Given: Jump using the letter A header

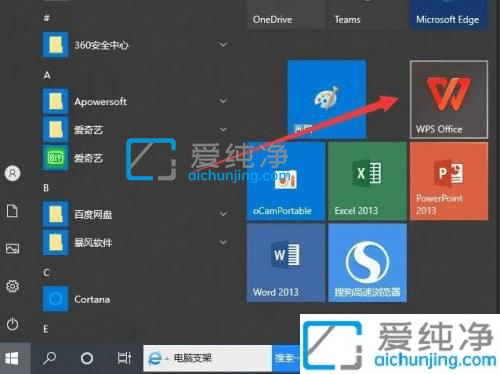Looking at the screenshot, I should coord(47,75).
